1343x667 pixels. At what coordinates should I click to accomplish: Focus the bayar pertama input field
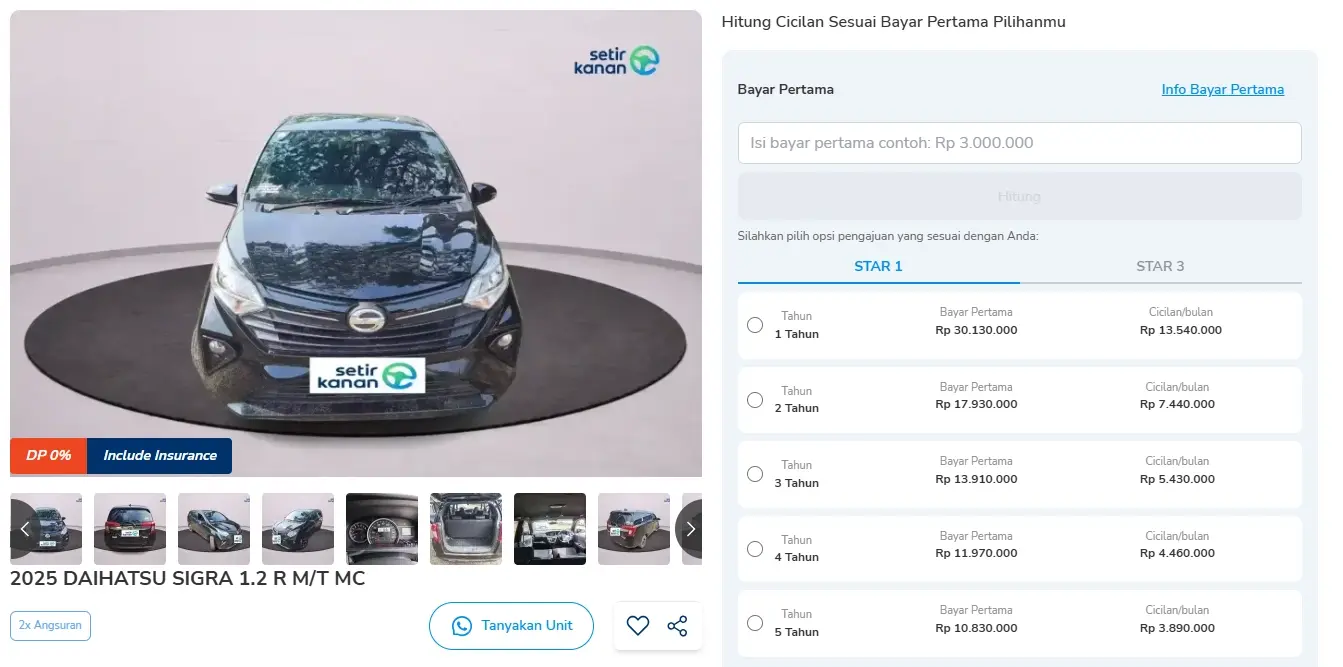tap(1019, 143)
